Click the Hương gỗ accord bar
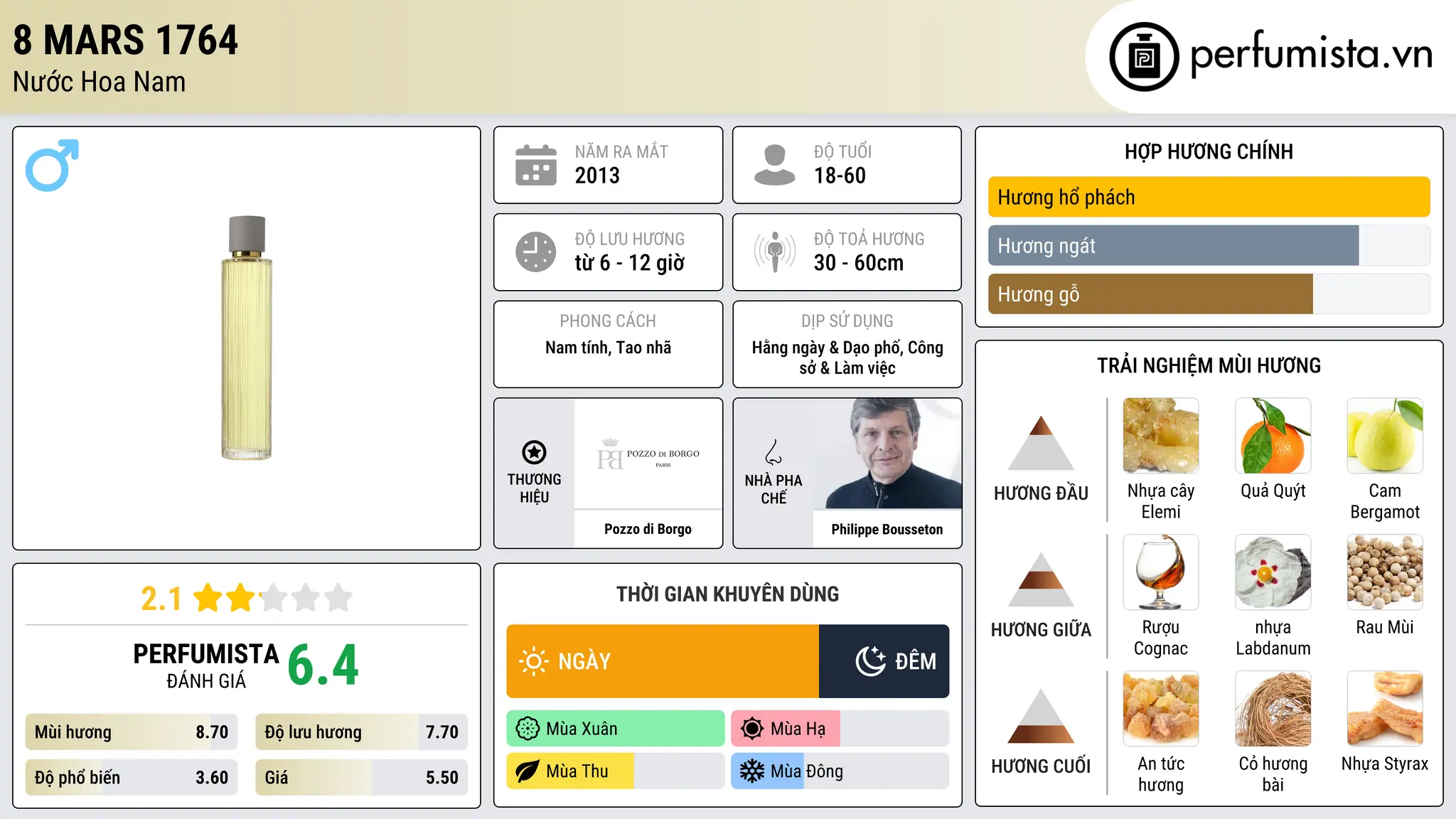This screenshot has width=1456, height=819. pyautogui.click(x=1209, y=294)
